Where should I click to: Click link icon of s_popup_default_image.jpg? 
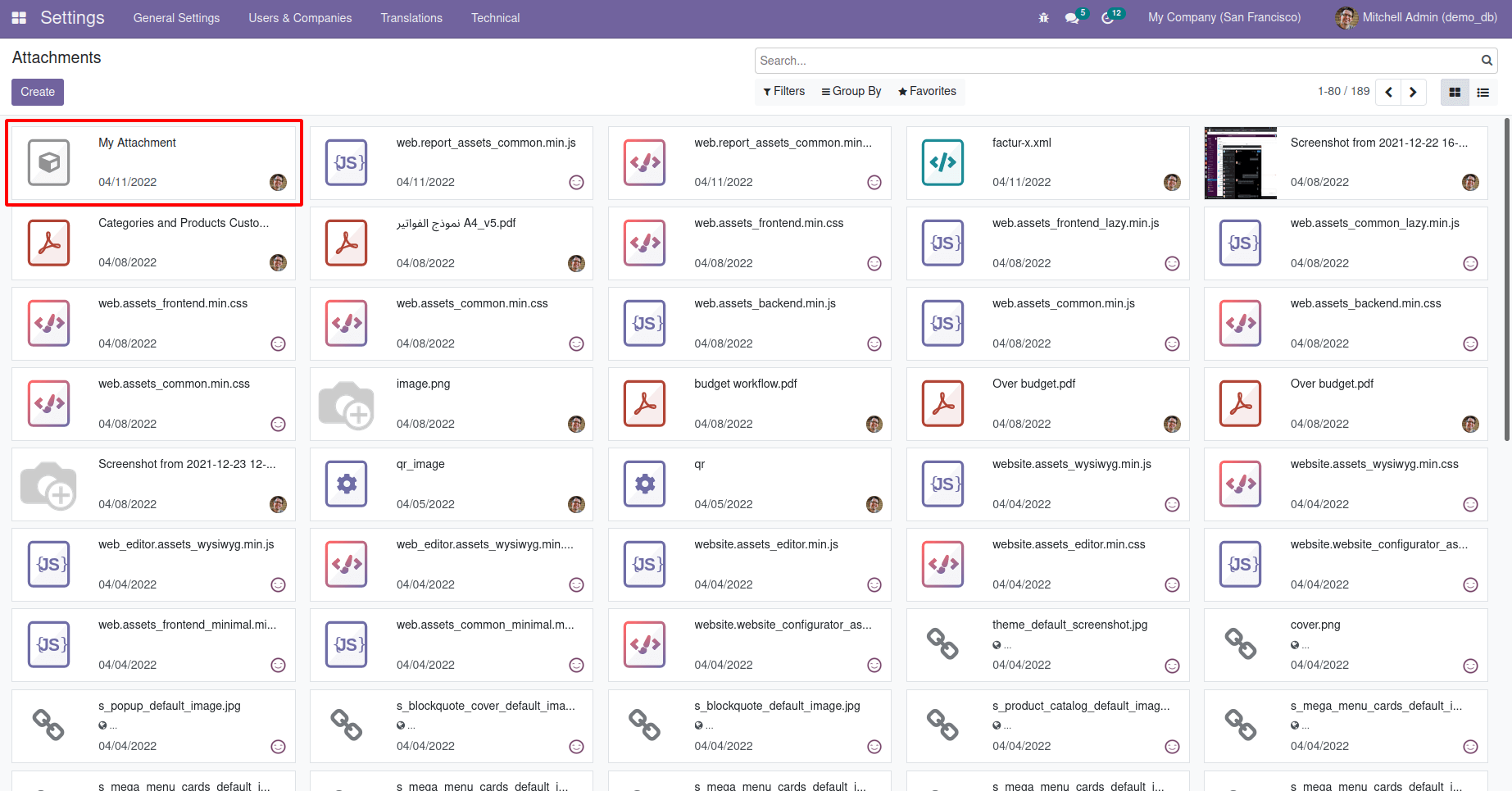(x=48, y=725)
